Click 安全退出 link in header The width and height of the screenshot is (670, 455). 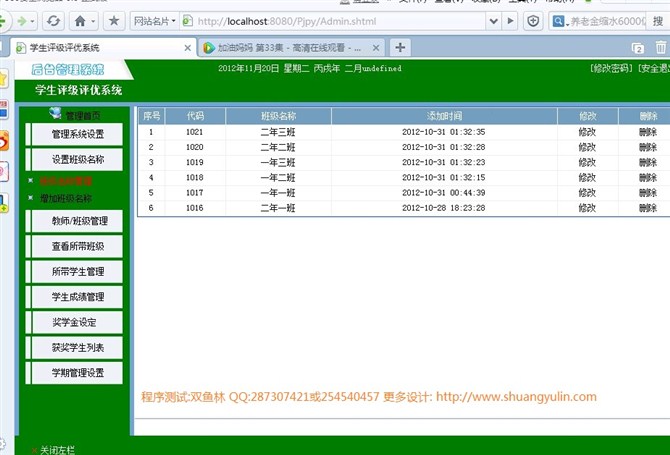point(654,68)
